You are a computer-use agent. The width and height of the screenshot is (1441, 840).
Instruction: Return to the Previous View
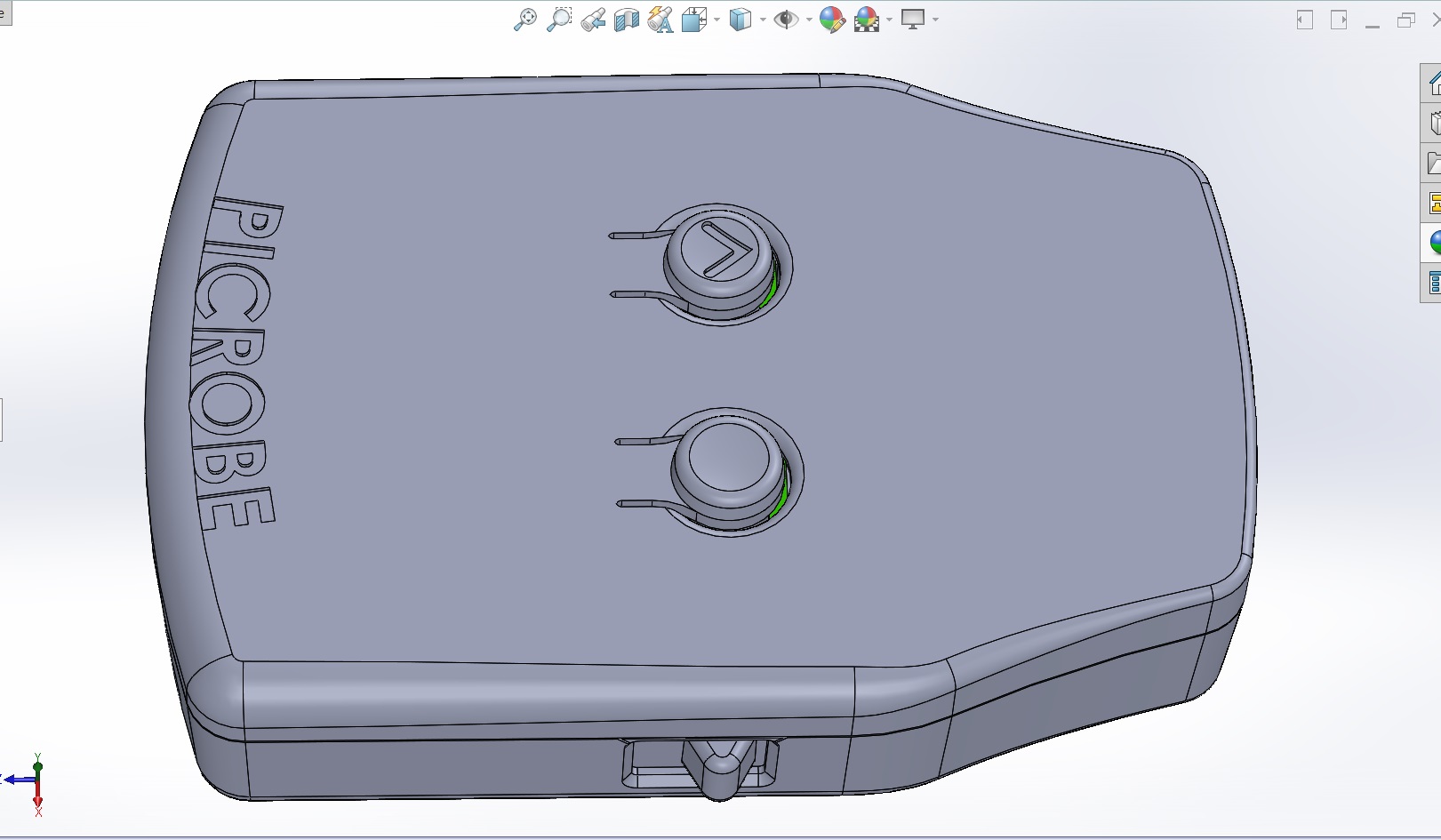593,20
